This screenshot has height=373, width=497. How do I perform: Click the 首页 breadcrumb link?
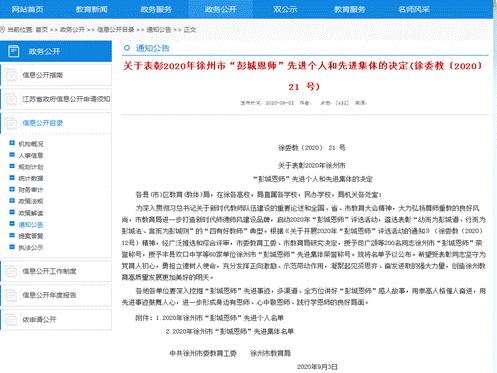[41, 30]
